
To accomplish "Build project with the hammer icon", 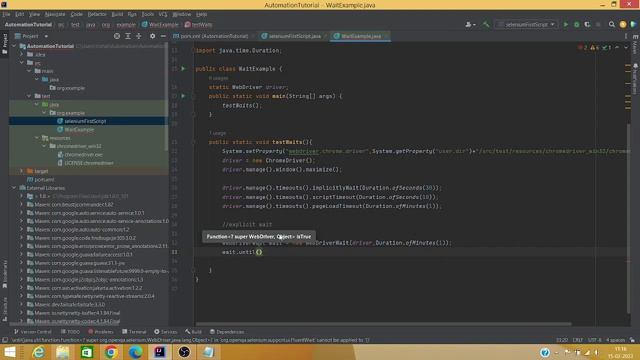I will click(486, 24).
